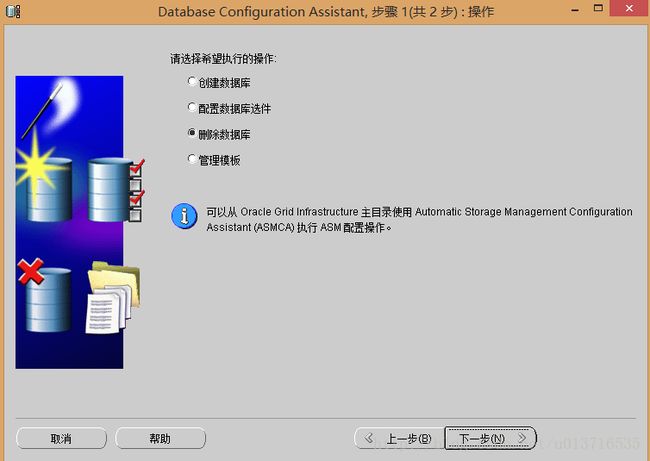Click the 取消 button

pos(61,438)
